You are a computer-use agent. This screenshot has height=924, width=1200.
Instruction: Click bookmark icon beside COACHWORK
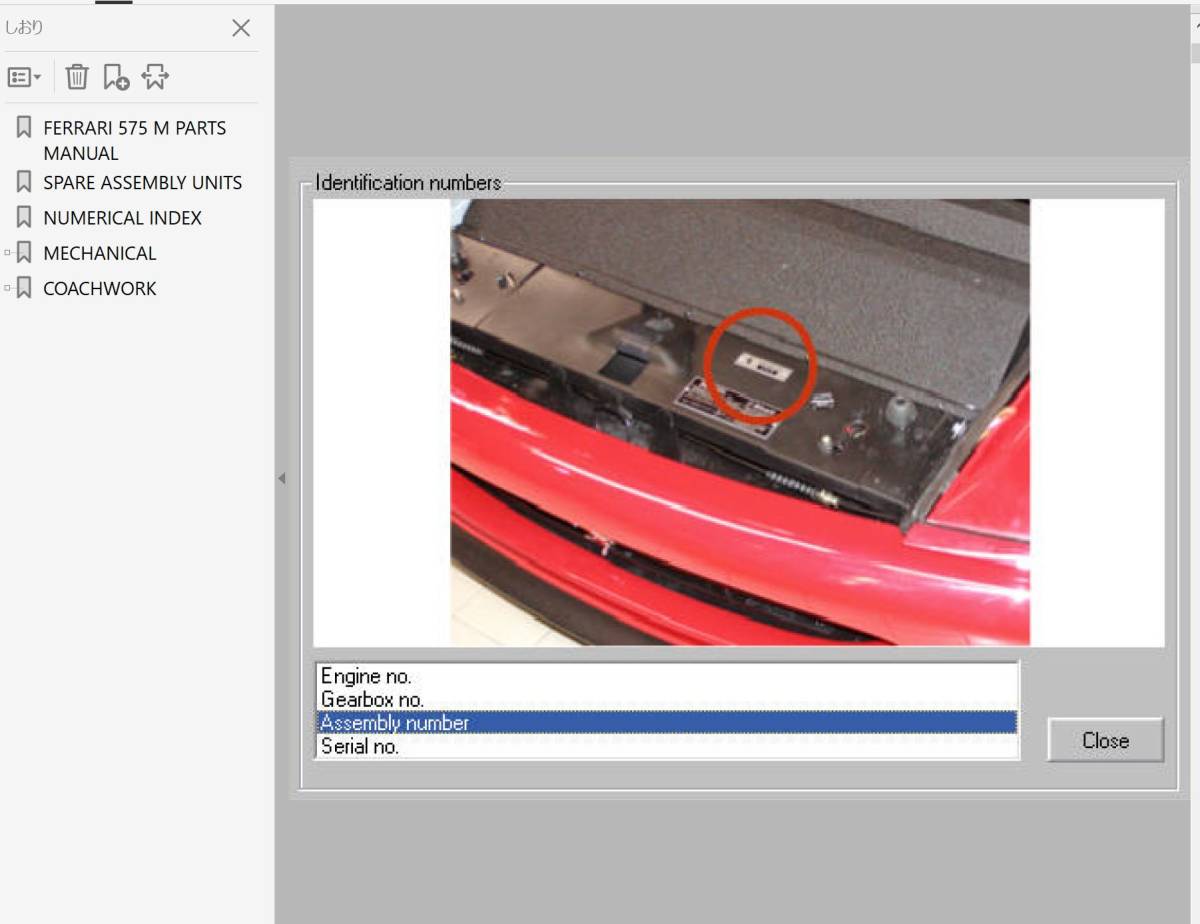pyautogui.click(x=24, y=287)
